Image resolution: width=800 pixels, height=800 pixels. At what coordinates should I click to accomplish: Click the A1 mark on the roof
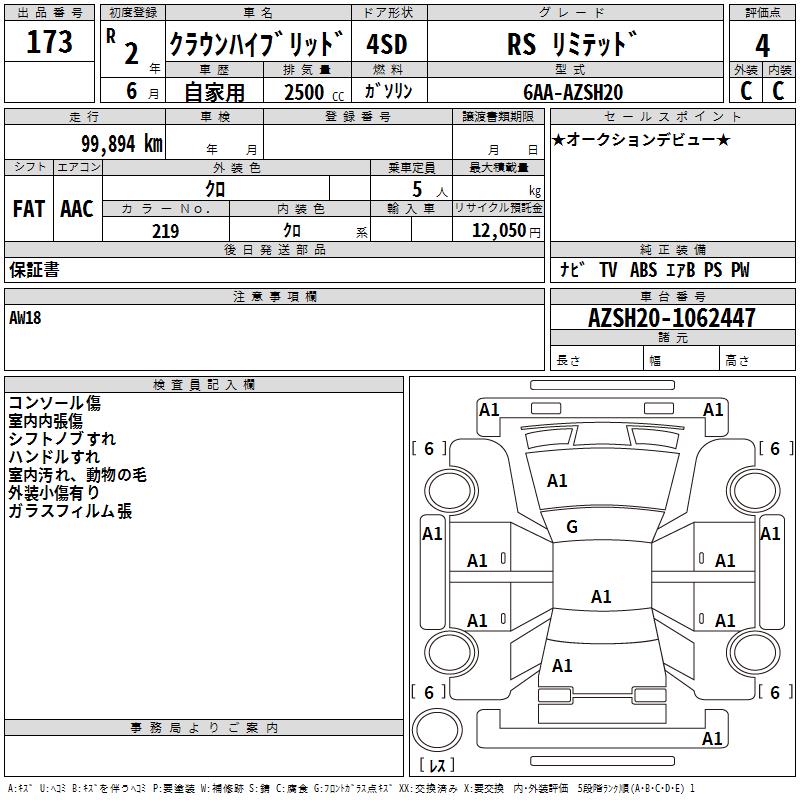tap(601, 596)
